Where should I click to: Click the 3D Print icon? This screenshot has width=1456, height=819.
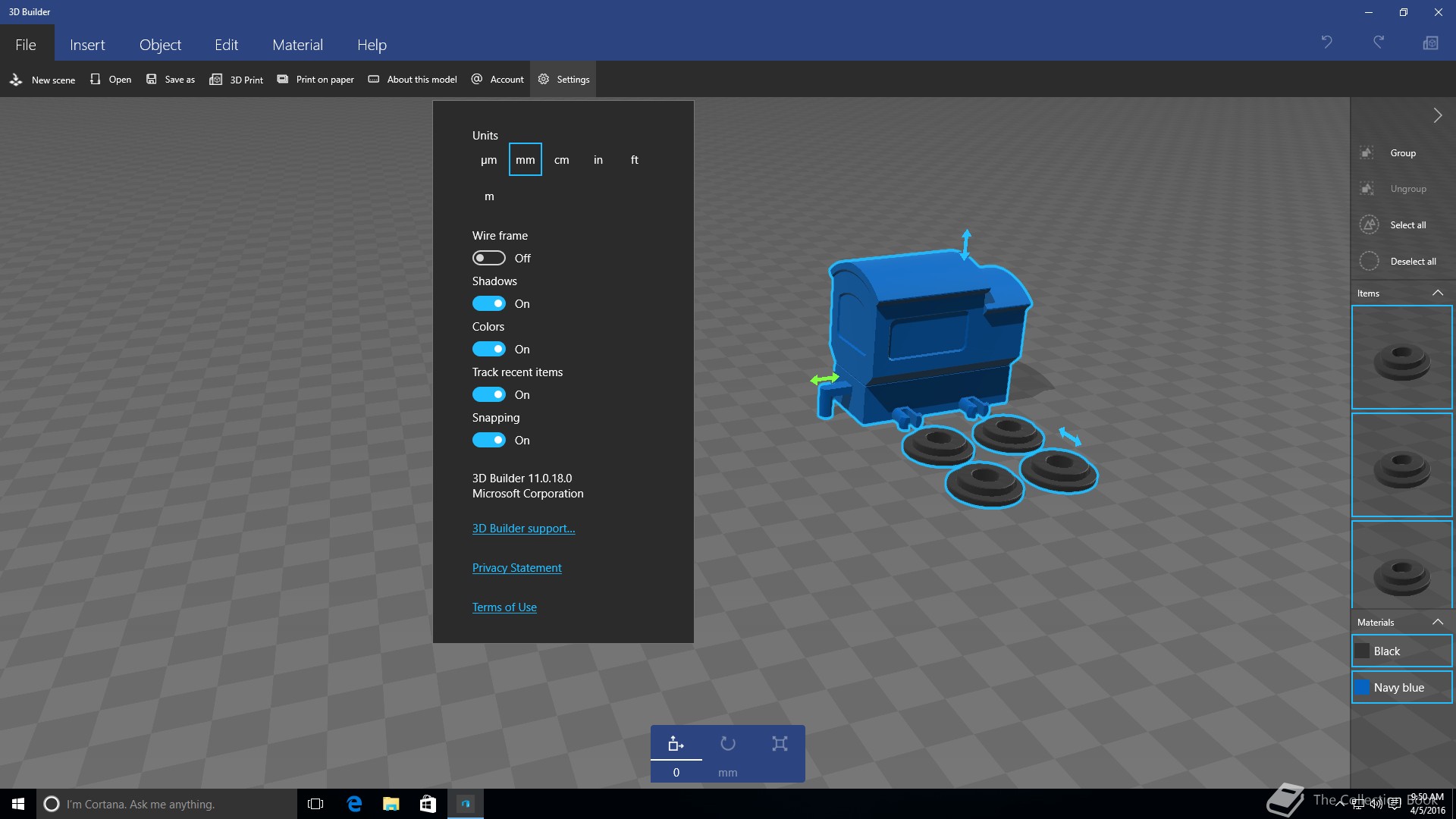tap(216, 80)
